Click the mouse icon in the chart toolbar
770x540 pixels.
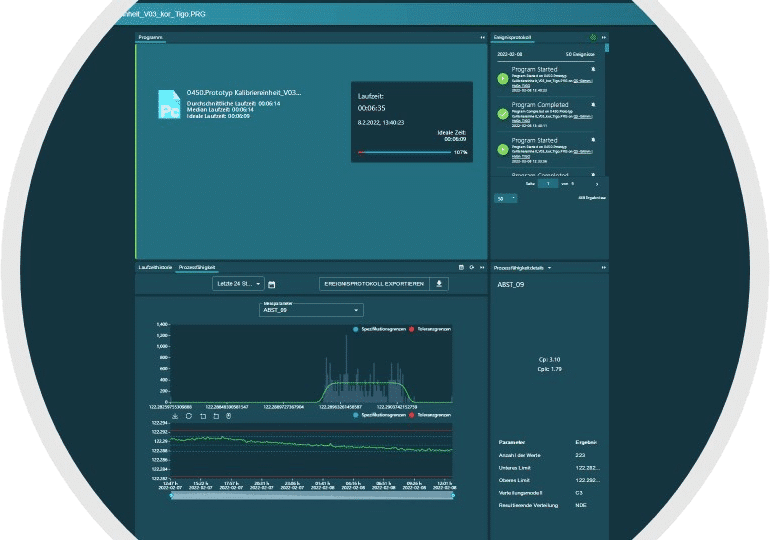pyautogui.click(x=228, y=416)
